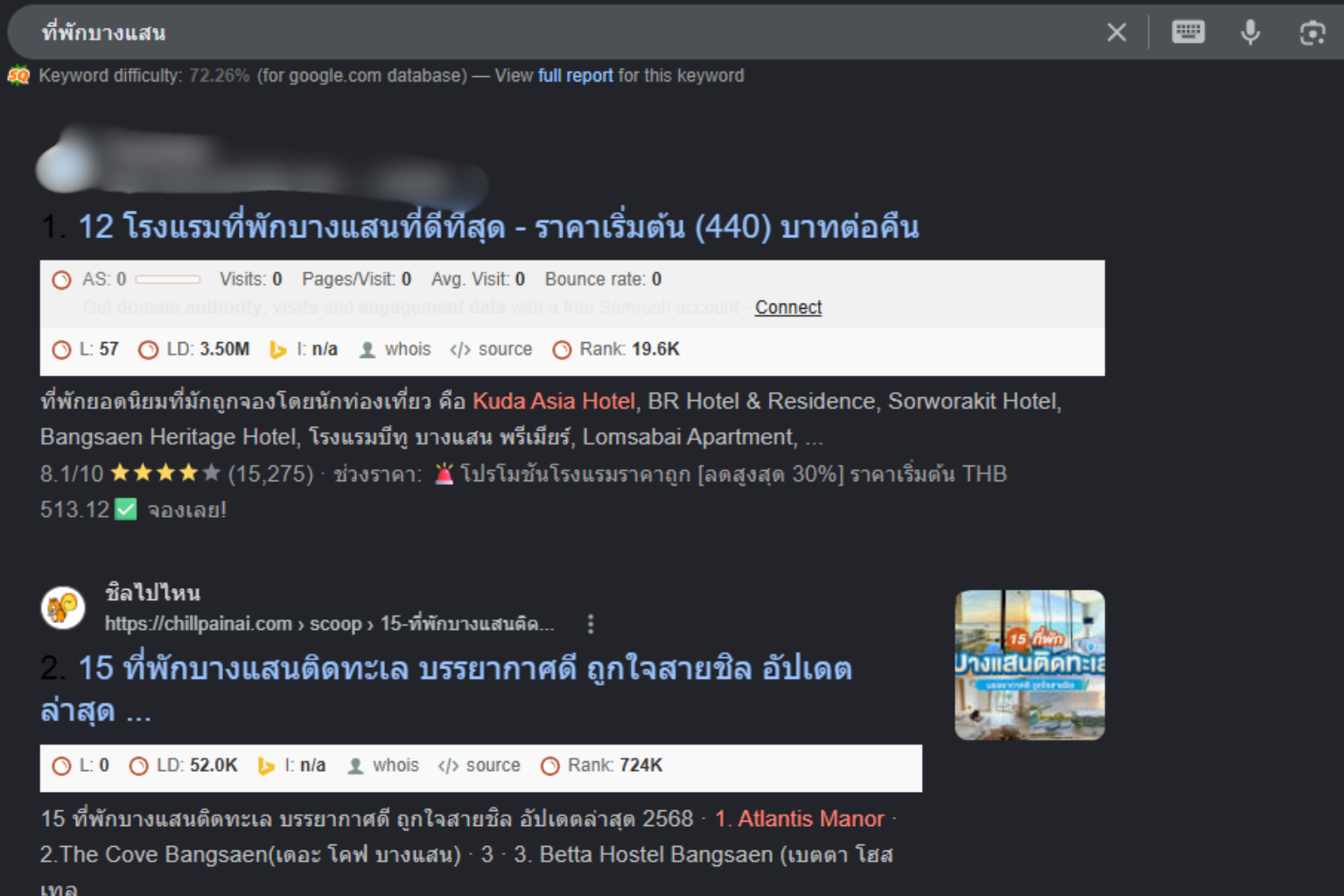
Task: Click the Kuda Asia Hotel highlighted text
Action: click(554, 401)
